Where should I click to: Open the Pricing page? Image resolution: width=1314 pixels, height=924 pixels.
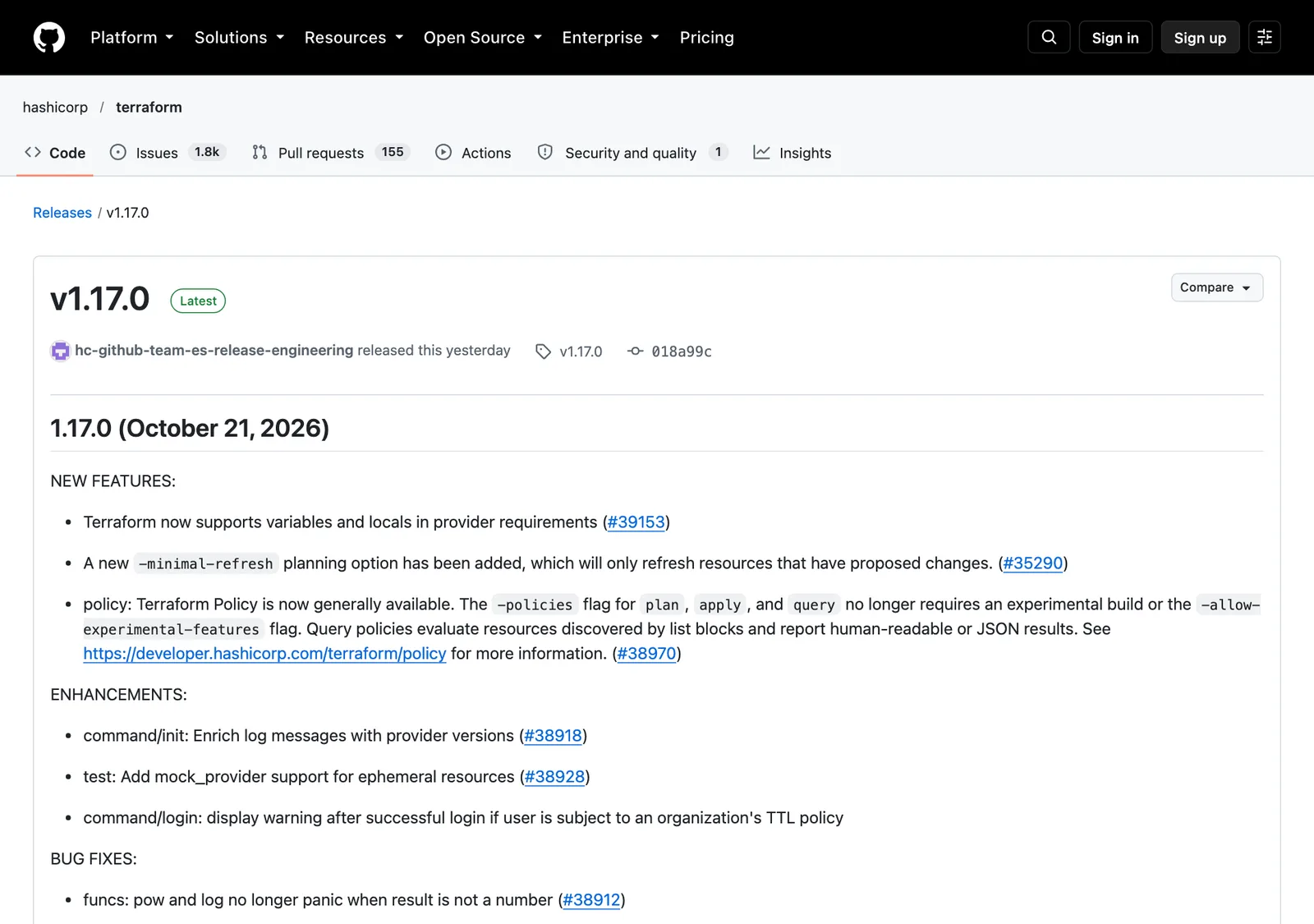point(707,38)
